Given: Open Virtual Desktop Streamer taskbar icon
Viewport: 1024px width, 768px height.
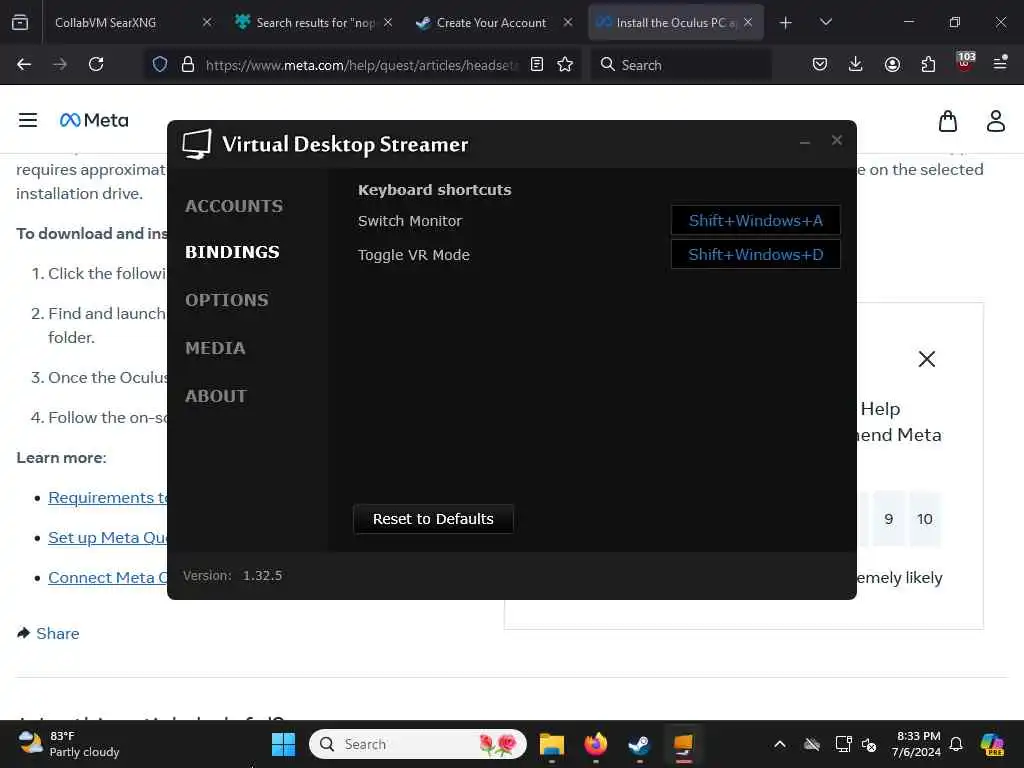Looking at the screenshot, I should tap(683, 744).
